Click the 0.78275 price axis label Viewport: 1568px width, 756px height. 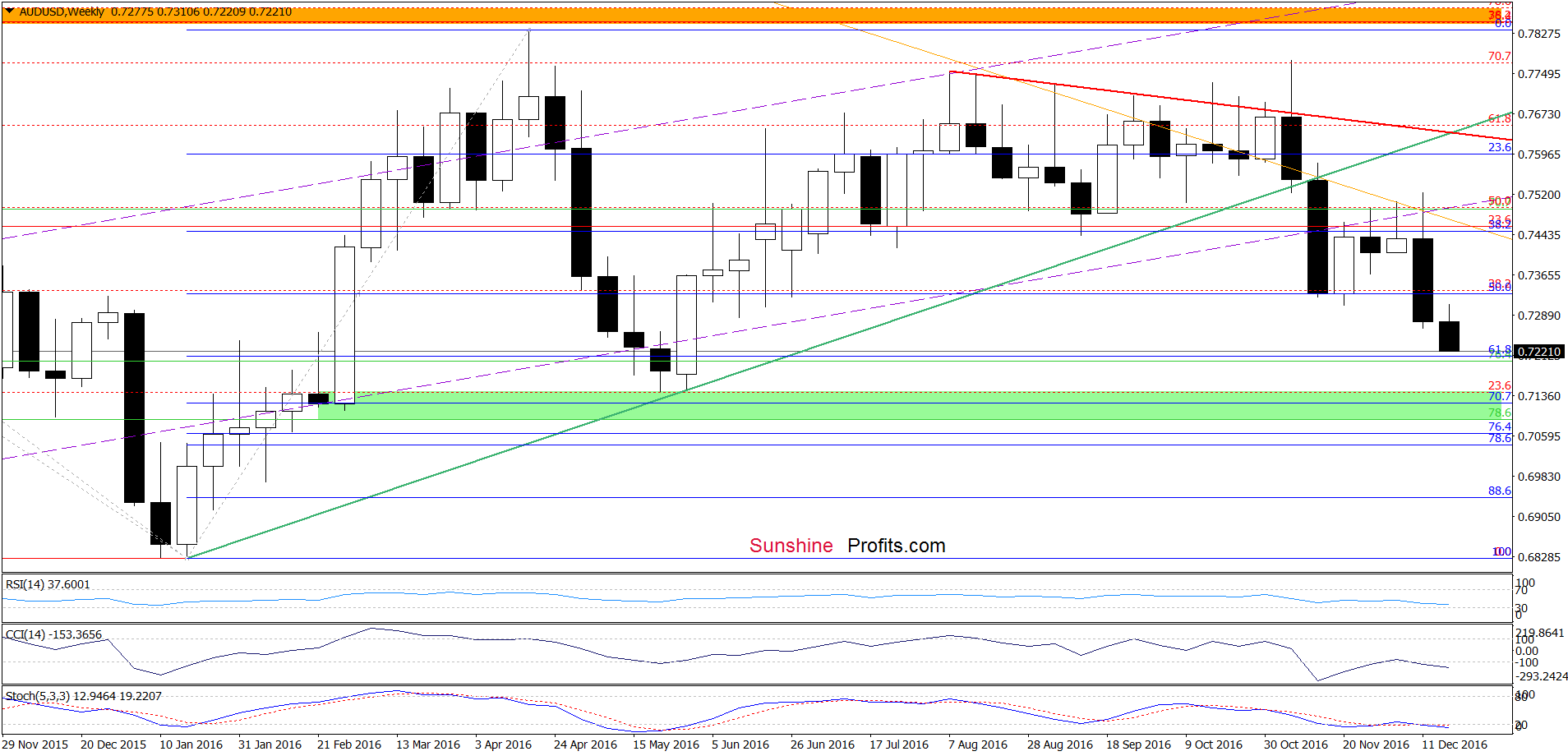click(x=1538, y=34)
